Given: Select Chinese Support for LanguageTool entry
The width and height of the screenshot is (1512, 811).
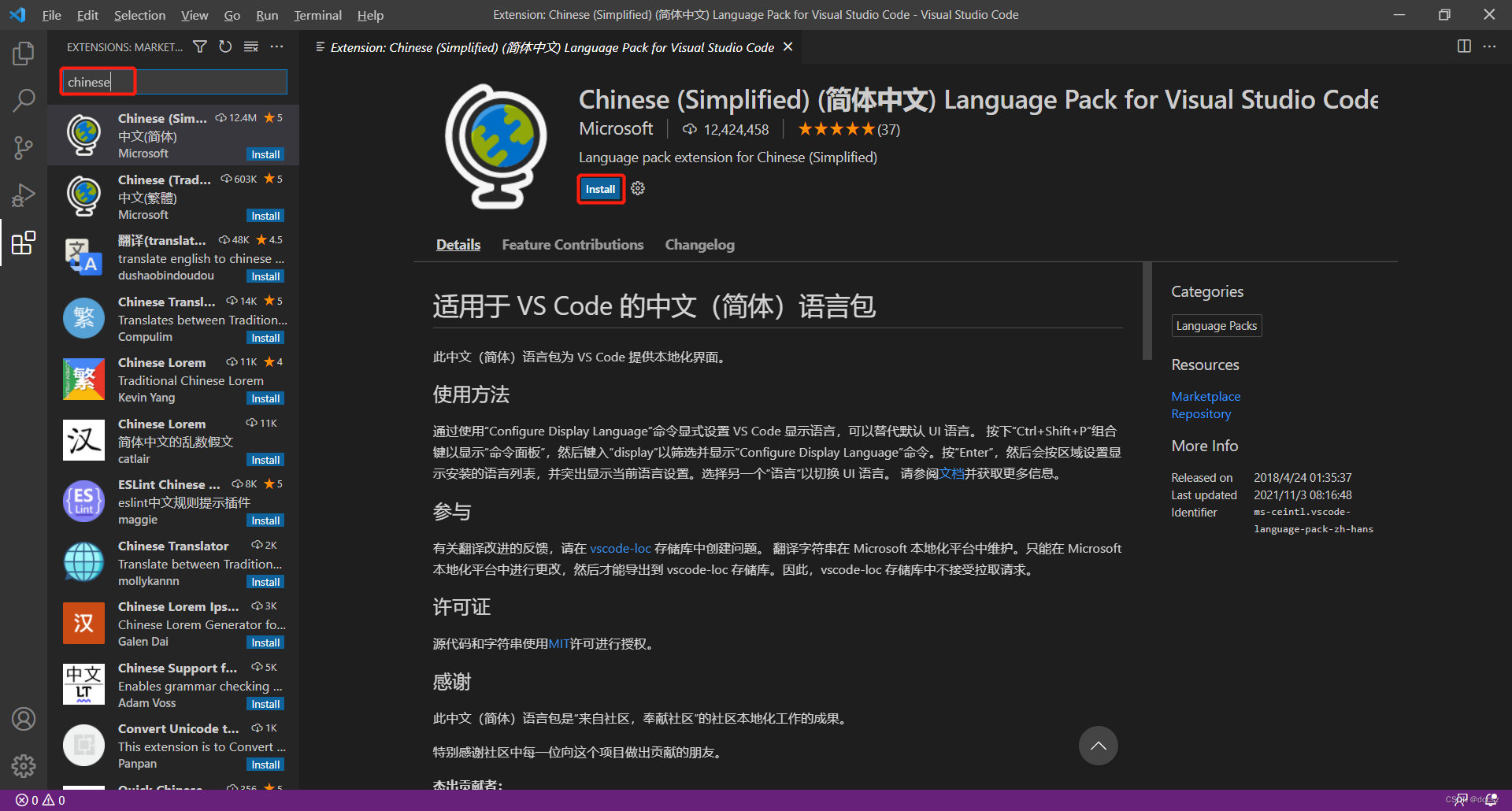Looking at the screenshot, I should pos(173,684).
